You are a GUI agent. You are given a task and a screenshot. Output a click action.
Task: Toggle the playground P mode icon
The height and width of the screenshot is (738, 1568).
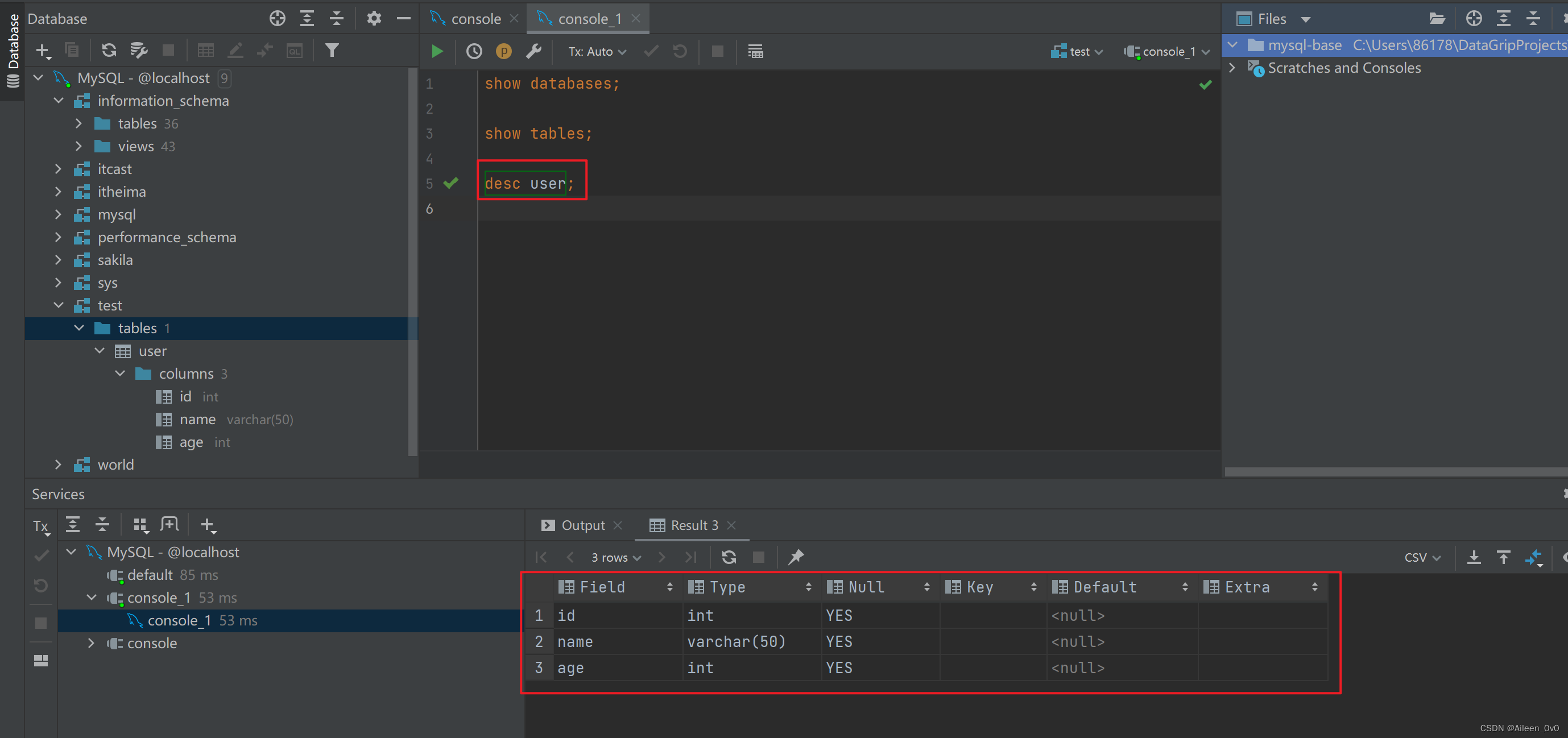coord(503,52)
